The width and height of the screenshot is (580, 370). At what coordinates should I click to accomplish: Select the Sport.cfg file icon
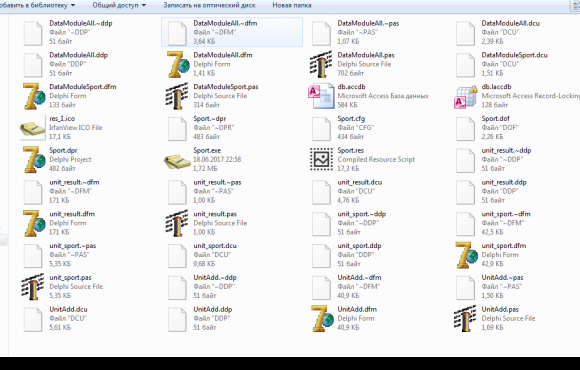pyautogui.click(x=321, y=129)
